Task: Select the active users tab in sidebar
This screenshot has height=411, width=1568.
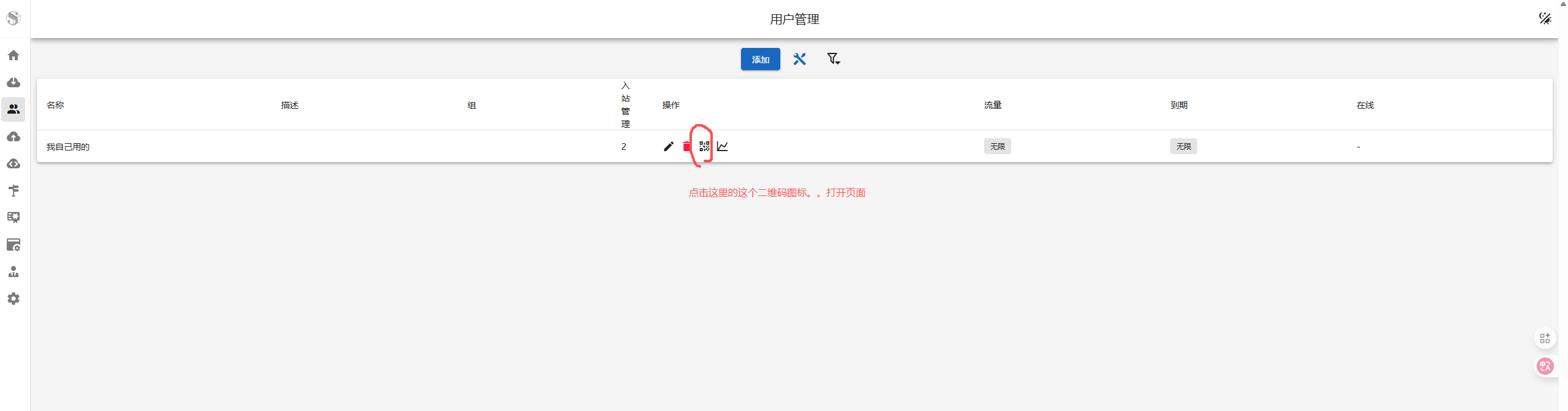Action: (14, 109)
